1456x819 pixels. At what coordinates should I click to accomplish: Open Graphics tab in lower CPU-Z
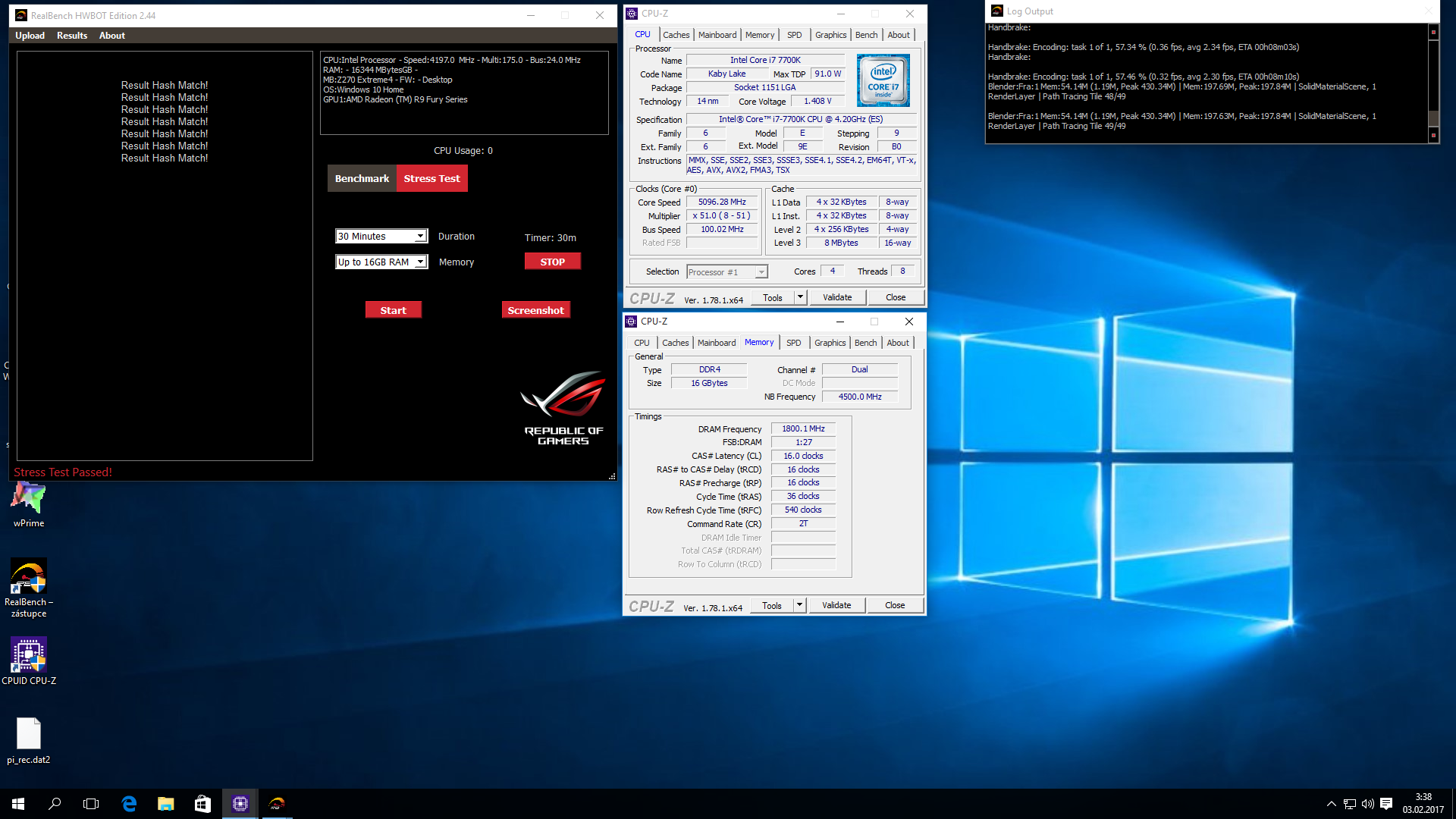coord(830,343)
